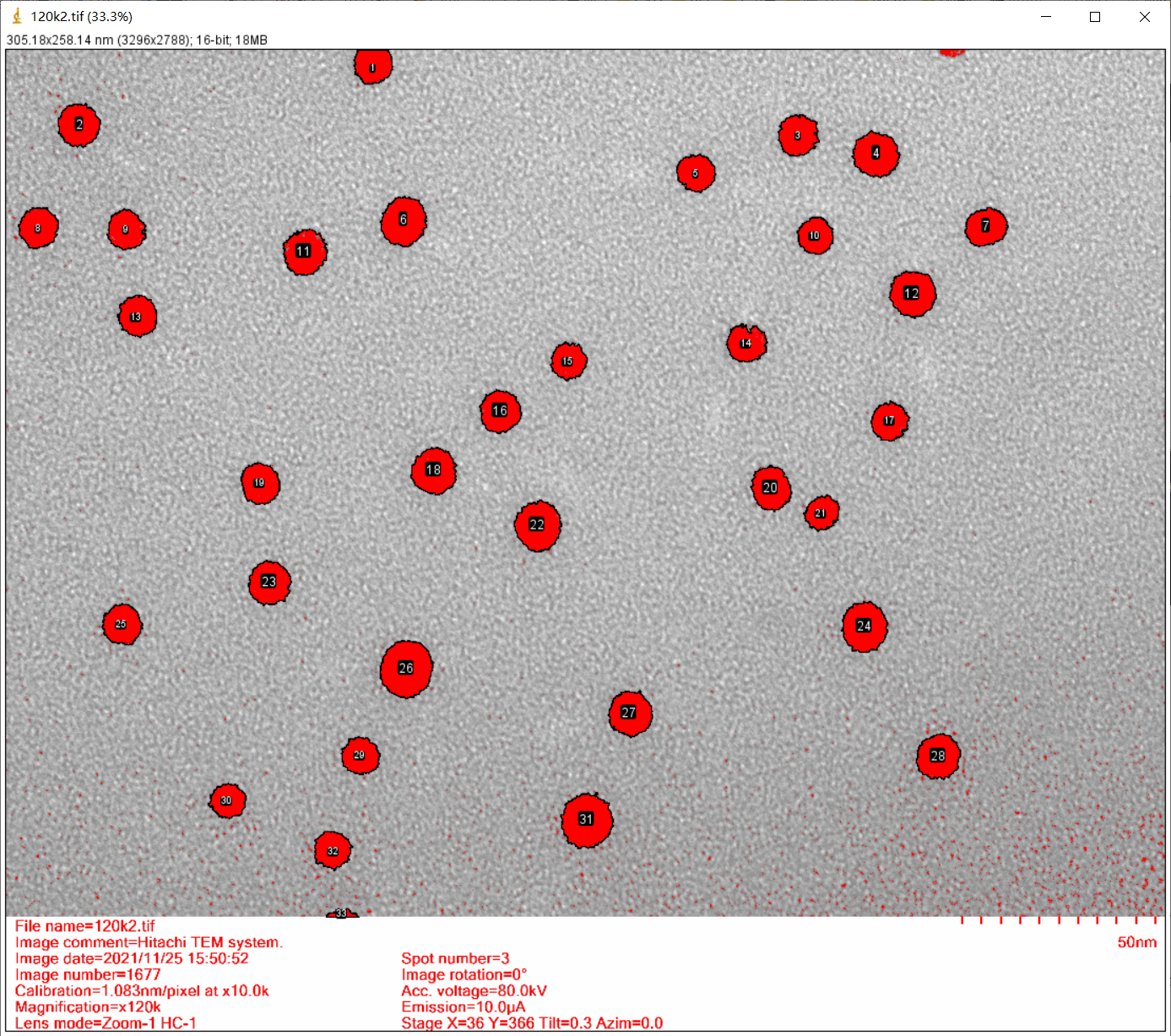Click the 120k2.tif (33.3%) window title

coord(81,17)
